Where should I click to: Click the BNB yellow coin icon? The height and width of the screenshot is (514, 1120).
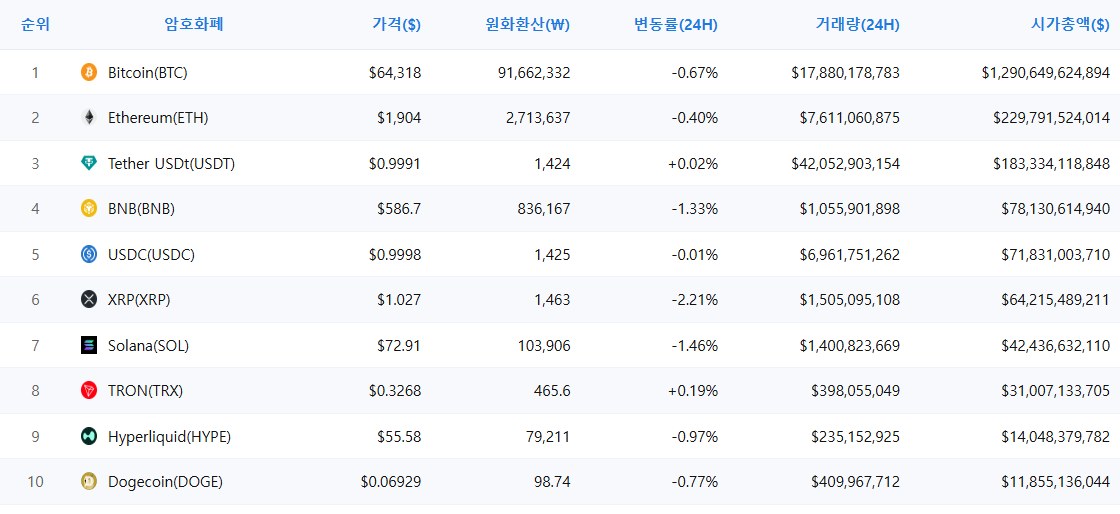click(89, 208)
